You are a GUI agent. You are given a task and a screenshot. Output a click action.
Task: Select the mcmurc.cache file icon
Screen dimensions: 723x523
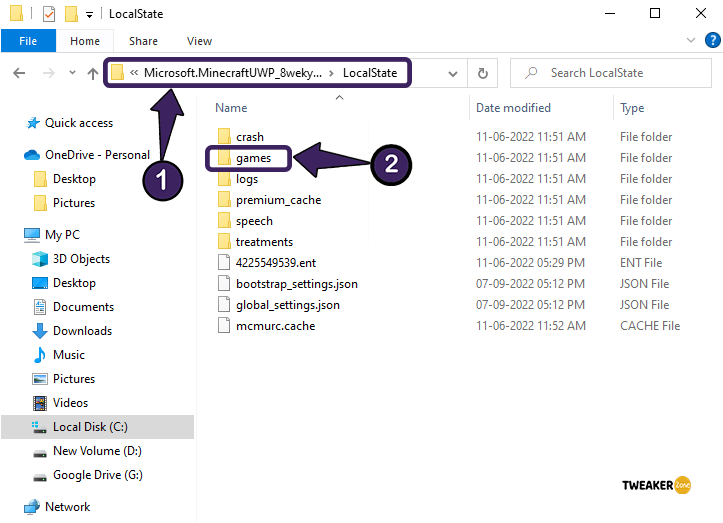click(224, 326)
